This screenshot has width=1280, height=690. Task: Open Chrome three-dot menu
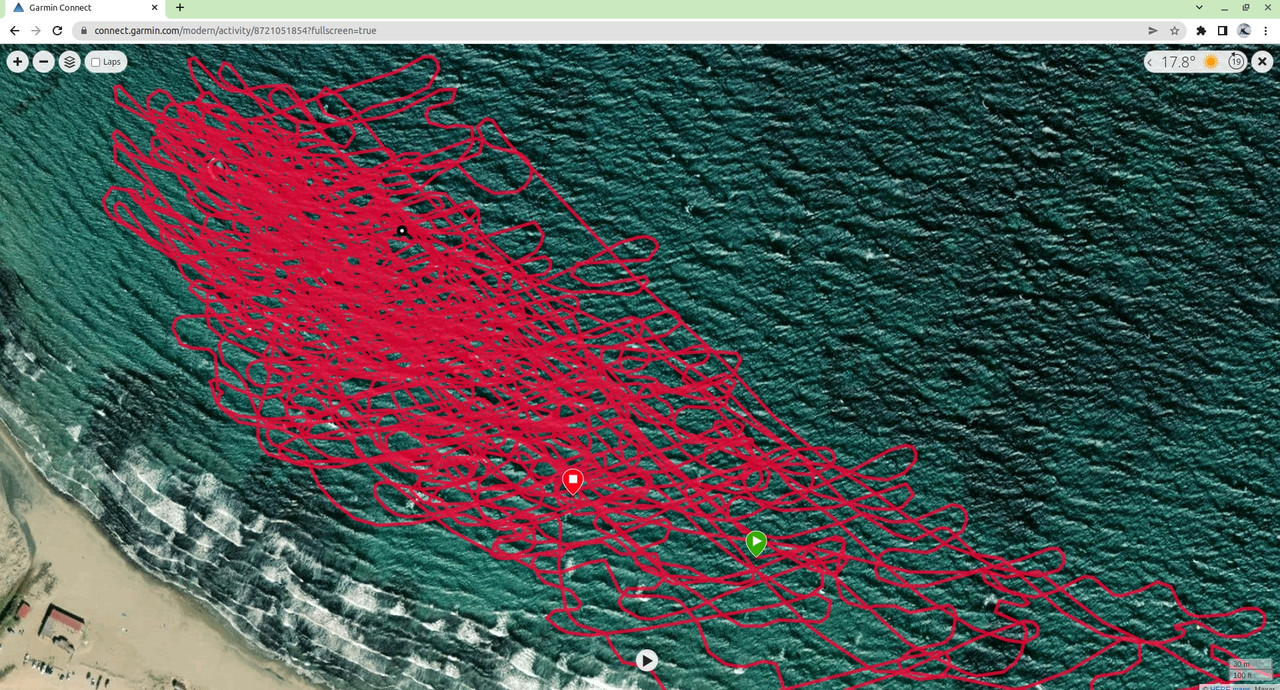(x=1266, y=31)
